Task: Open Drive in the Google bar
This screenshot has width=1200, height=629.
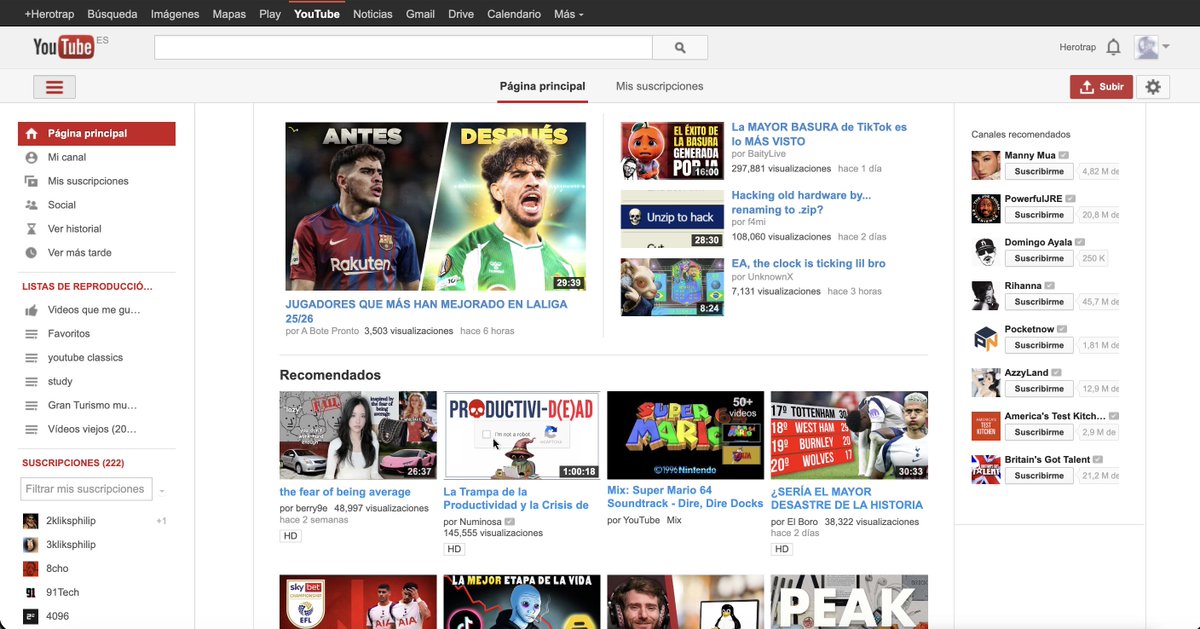Action: pos(461,14)
